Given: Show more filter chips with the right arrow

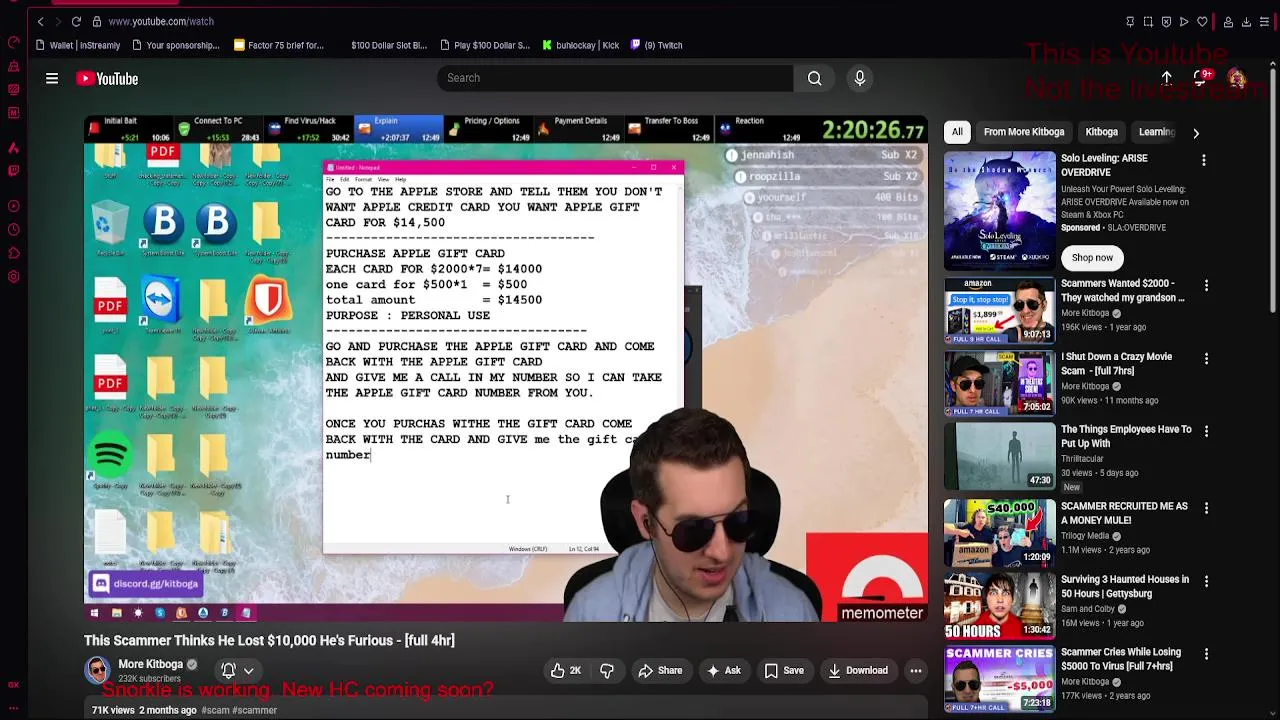Looking at the screenshot, I should pyautogui.click(x=1196, y=132).
